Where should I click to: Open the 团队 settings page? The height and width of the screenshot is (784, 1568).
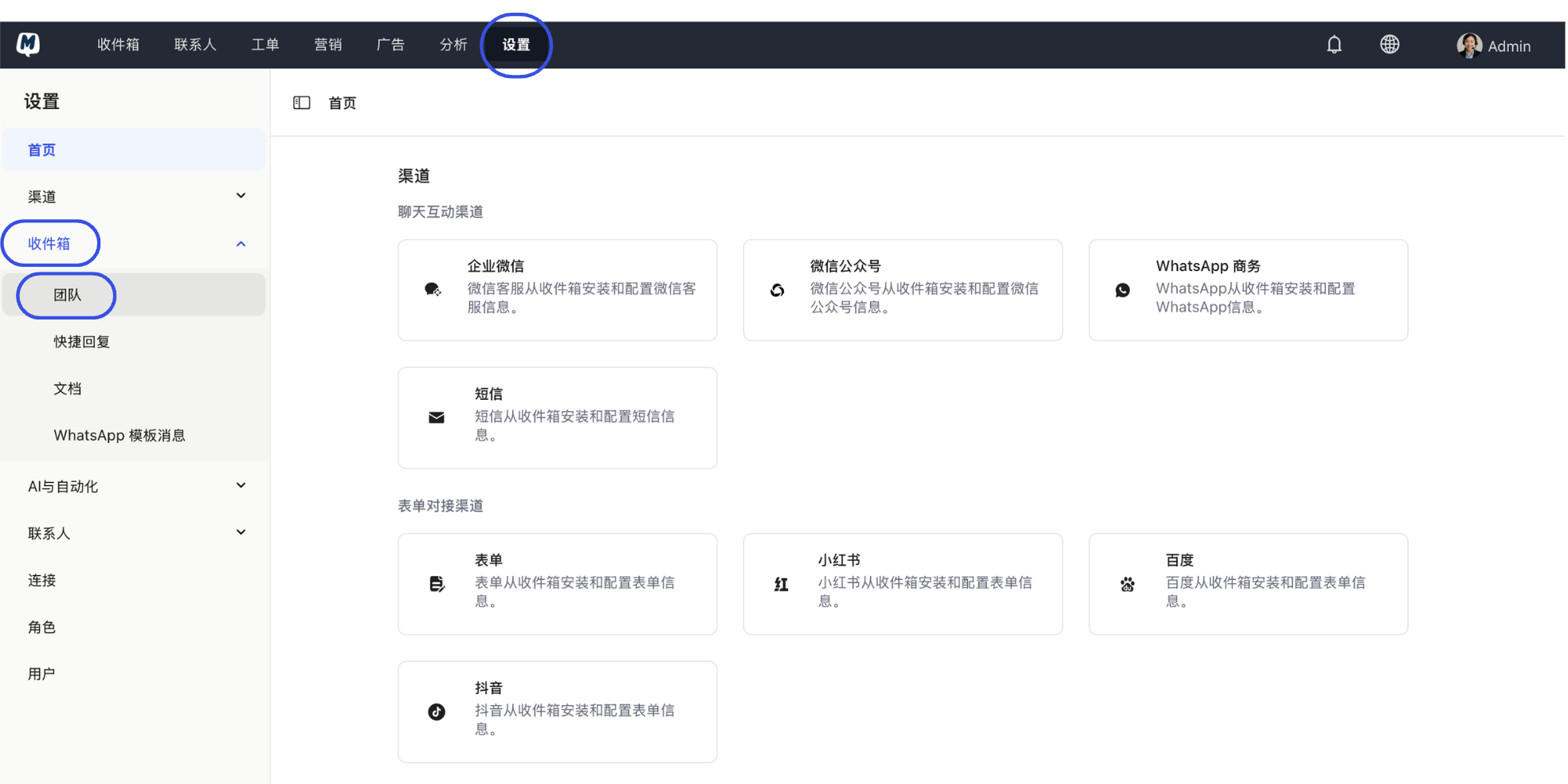[x=67, y=294]
